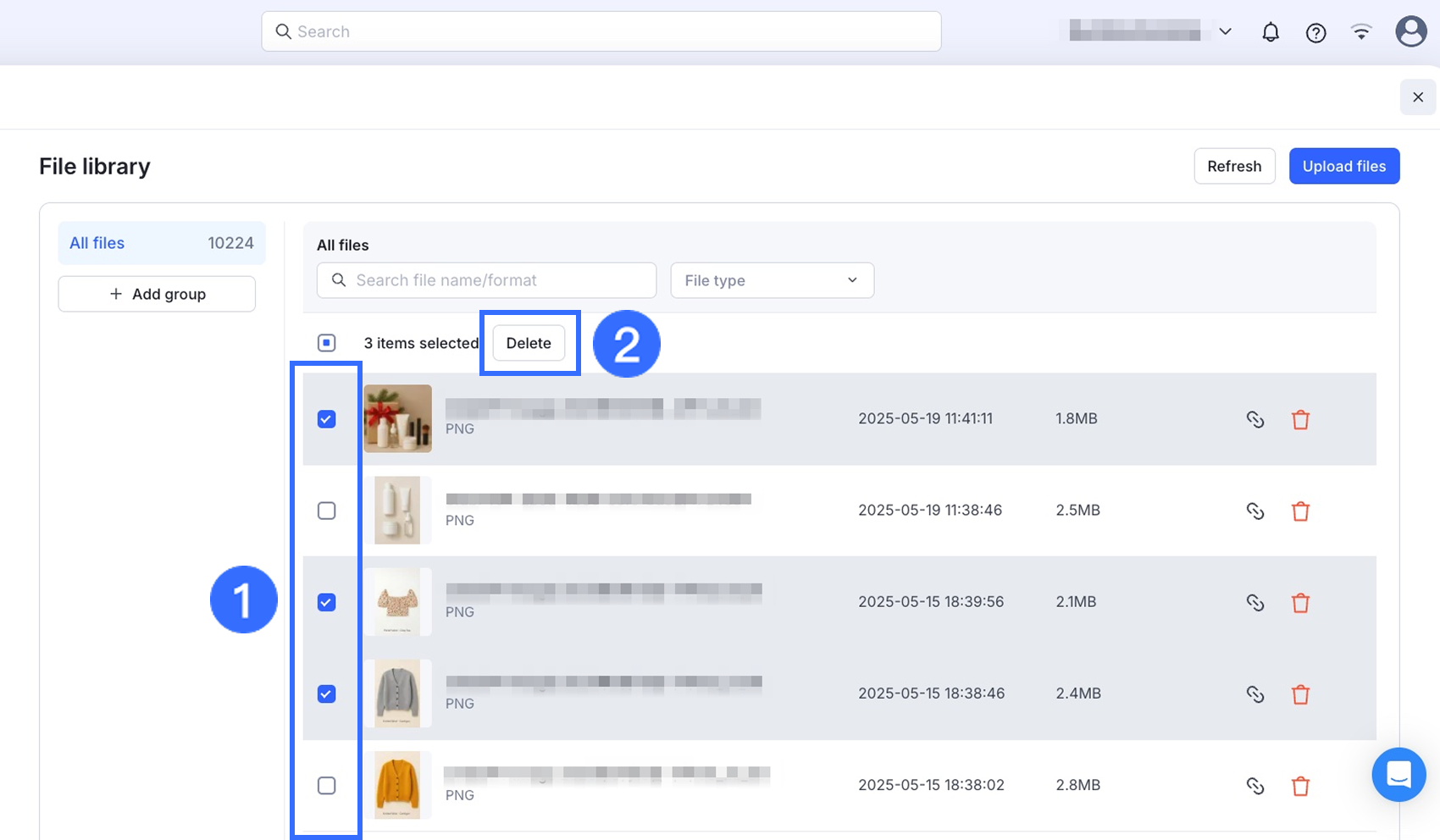Image resolution: width=1440 pixels, height=840 pixels.
Task: Open the notifications bell icon
Action: click(1270, 32)
